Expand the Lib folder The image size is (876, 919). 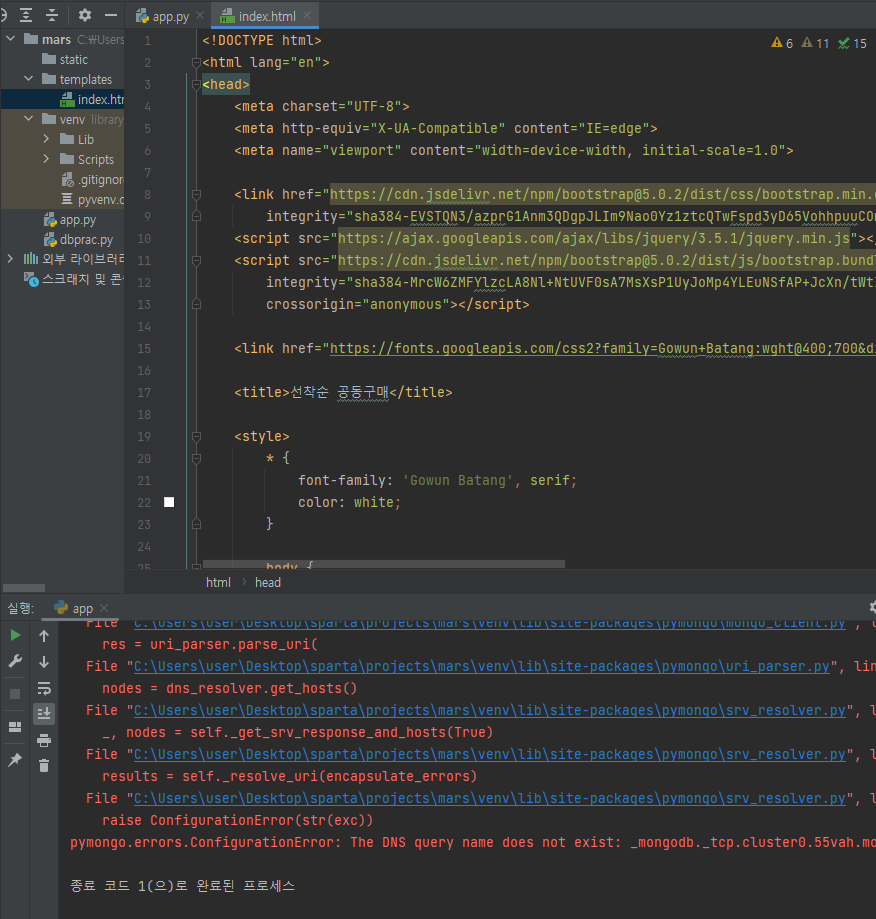(46, 139)
